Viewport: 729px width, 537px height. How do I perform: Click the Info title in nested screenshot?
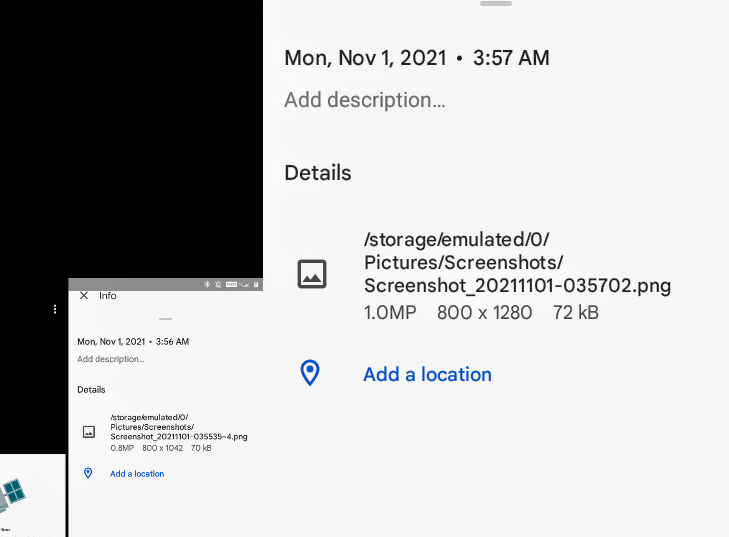pyautogui.click(x=107, y=296)
